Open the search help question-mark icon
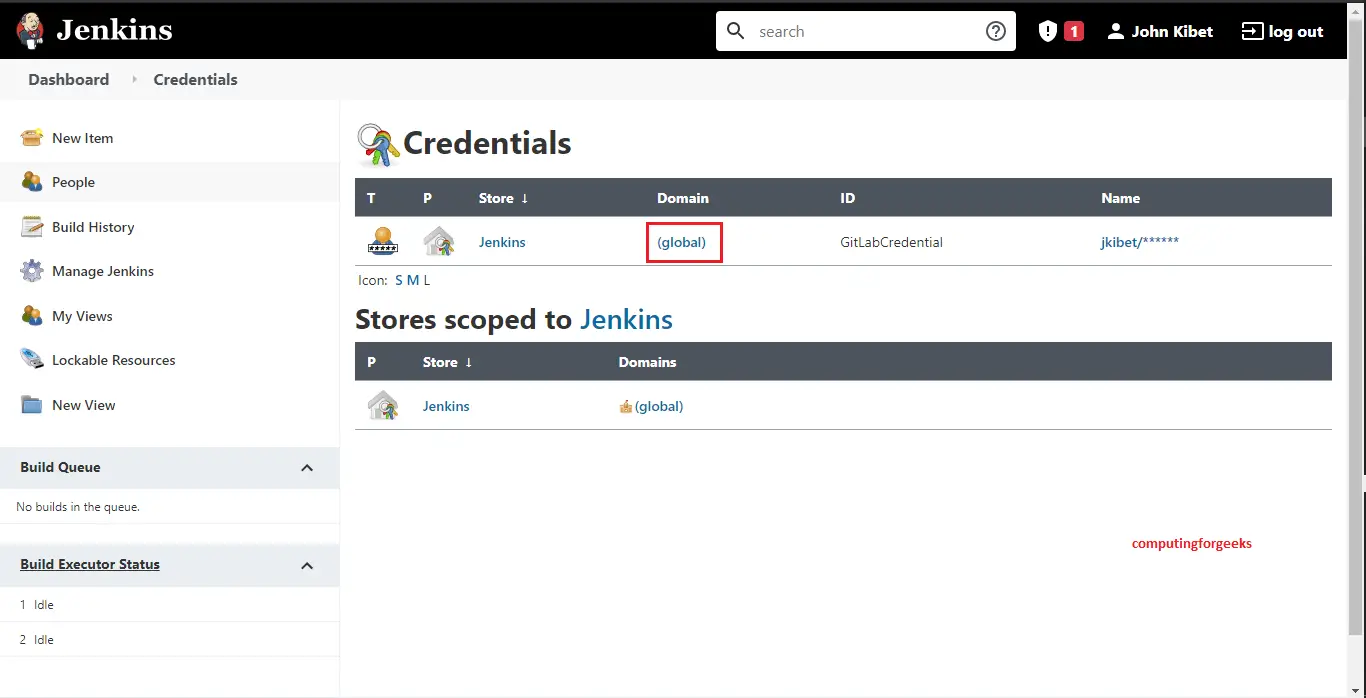 coord(995,31)
